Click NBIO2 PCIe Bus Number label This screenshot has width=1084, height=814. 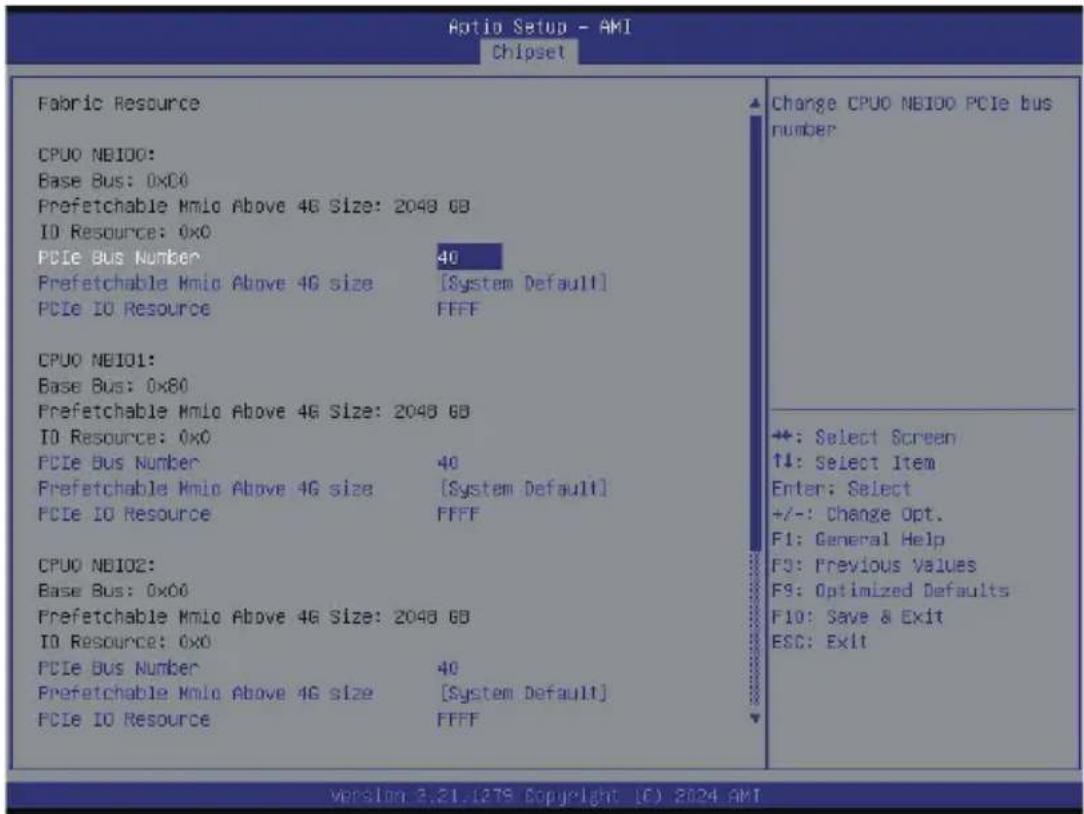pyautogui.click(x=118, y=668)
